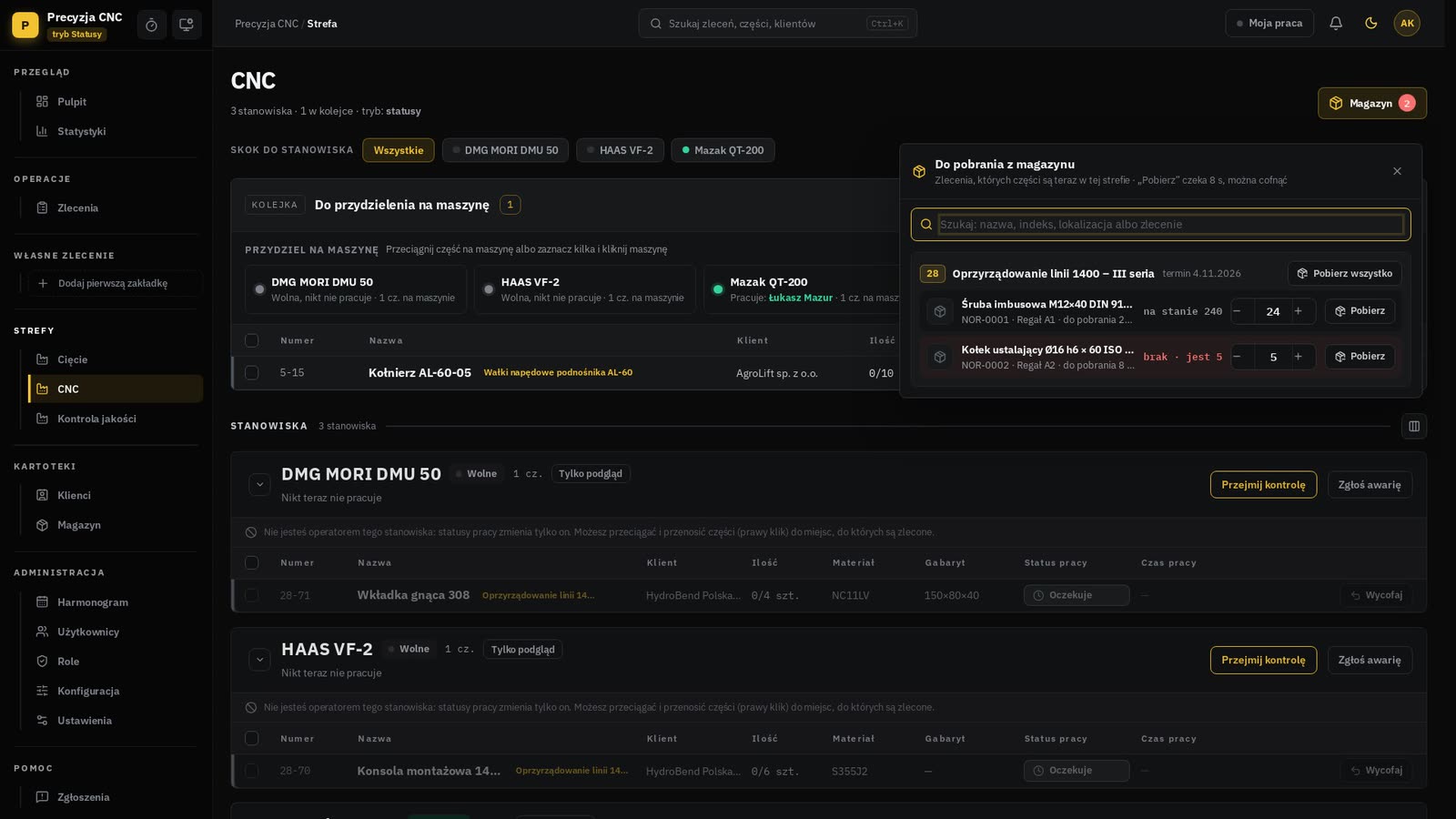Toggle dark mode with the moon icon
This screenshot has height=819, width=1456.
[x=1371, y=24]
